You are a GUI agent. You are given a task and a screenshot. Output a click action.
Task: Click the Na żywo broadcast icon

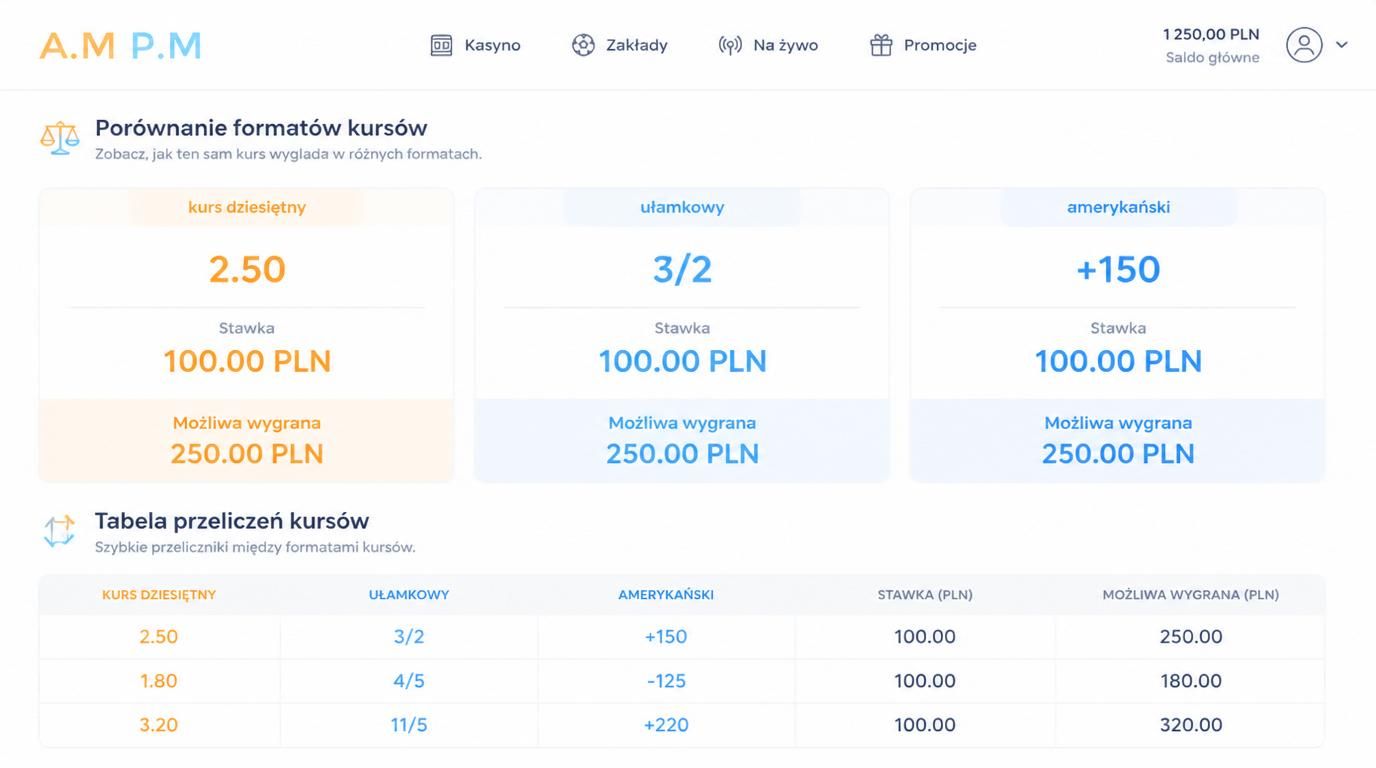(x=730, y=45)
